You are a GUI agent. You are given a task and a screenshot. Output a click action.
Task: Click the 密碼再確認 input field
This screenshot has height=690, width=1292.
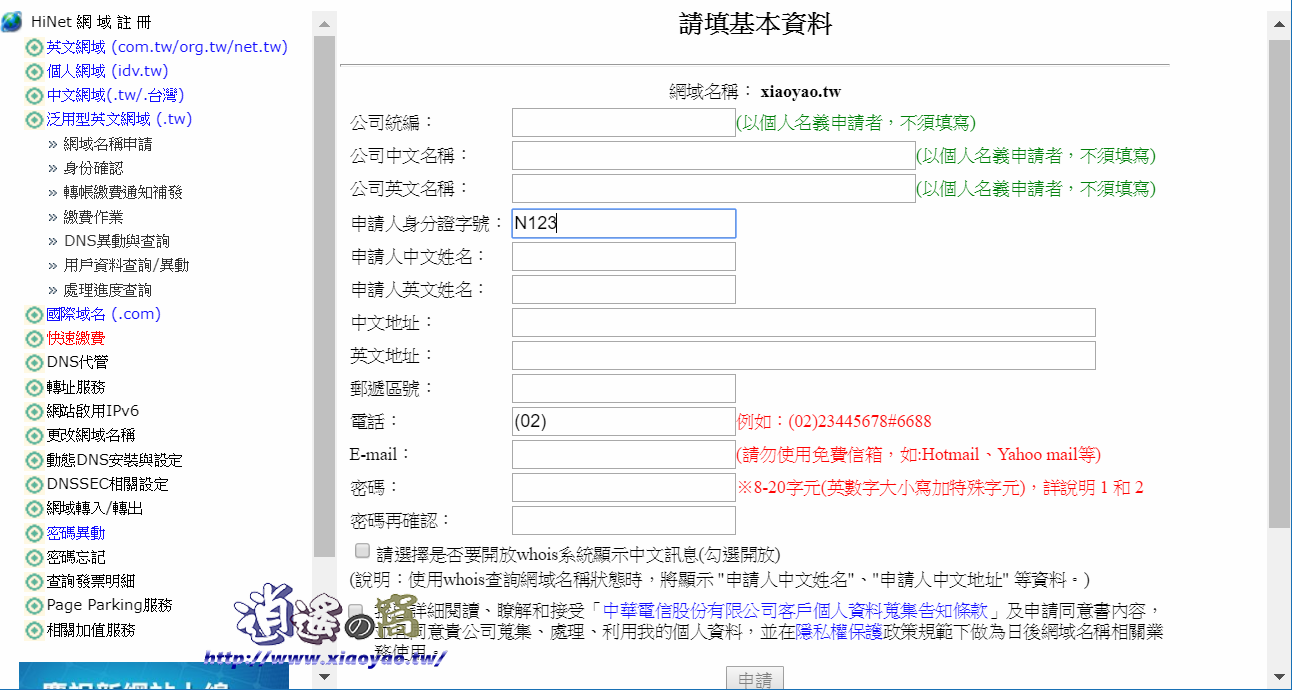(624, 521)
